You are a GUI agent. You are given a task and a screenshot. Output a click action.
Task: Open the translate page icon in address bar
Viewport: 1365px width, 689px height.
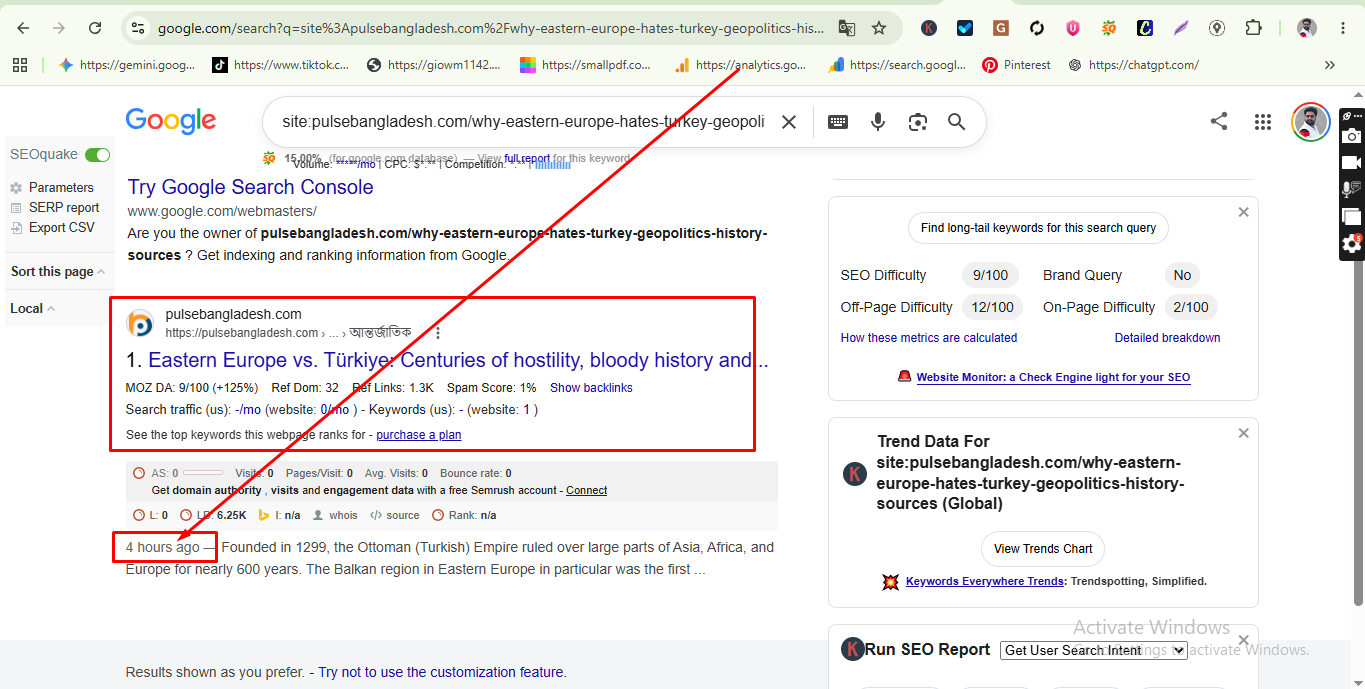coord(846,28)
